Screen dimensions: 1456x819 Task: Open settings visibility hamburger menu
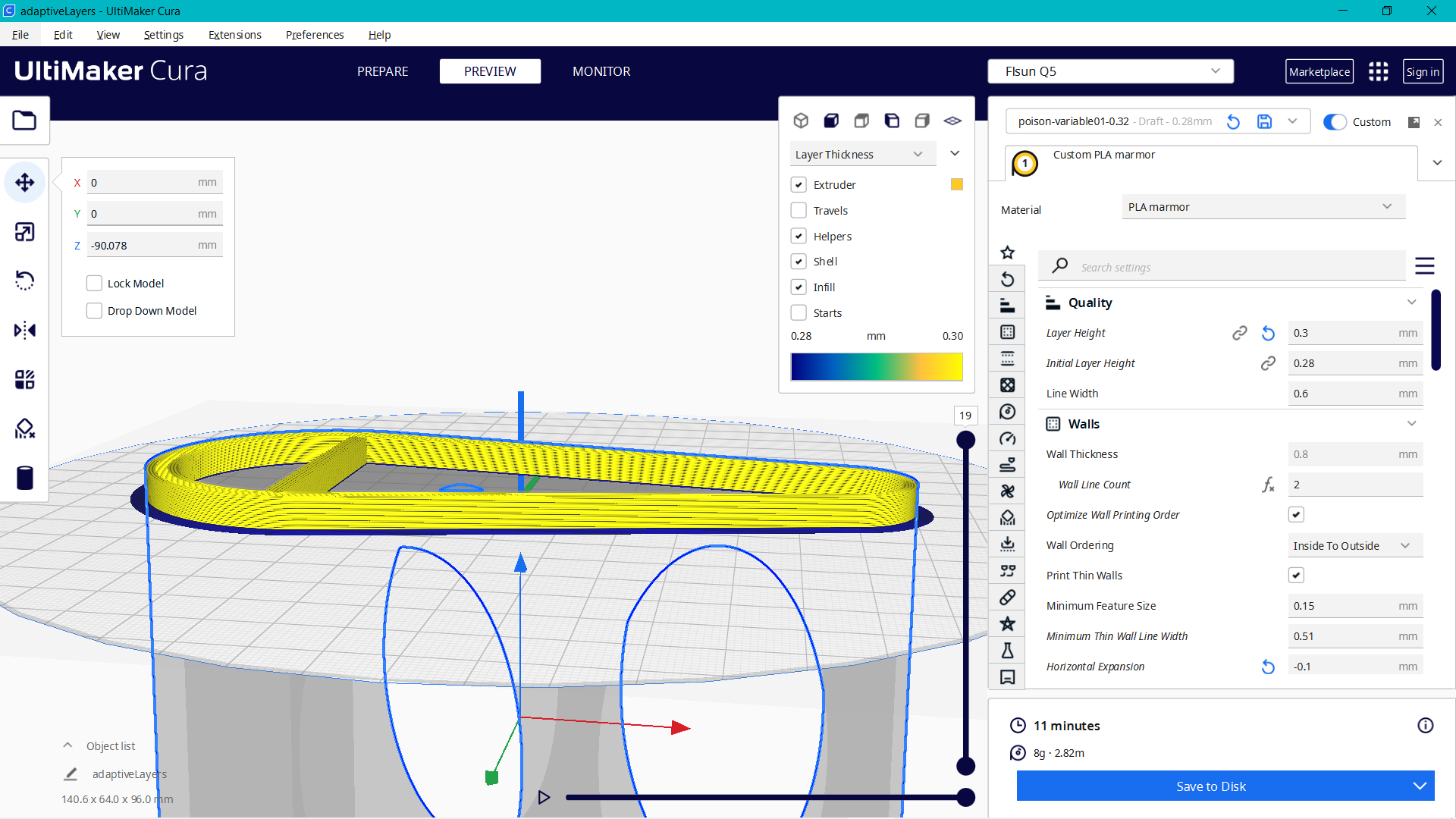point(1425,266)
